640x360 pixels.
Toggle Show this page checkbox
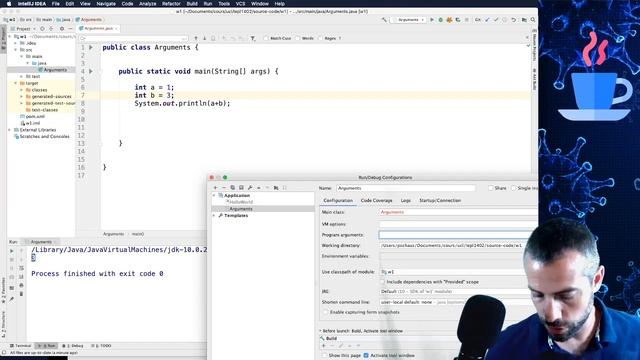[324, 356]
